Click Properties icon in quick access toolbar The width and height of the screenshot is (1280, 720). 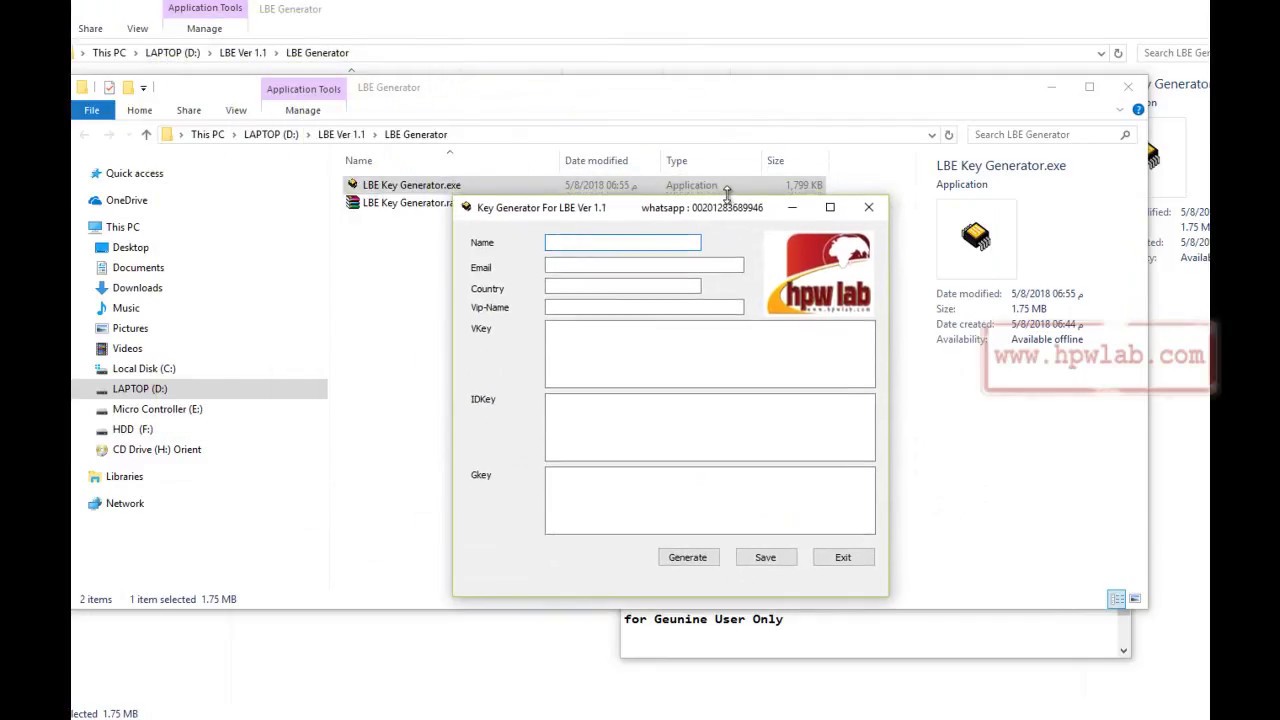coord(109,88)
